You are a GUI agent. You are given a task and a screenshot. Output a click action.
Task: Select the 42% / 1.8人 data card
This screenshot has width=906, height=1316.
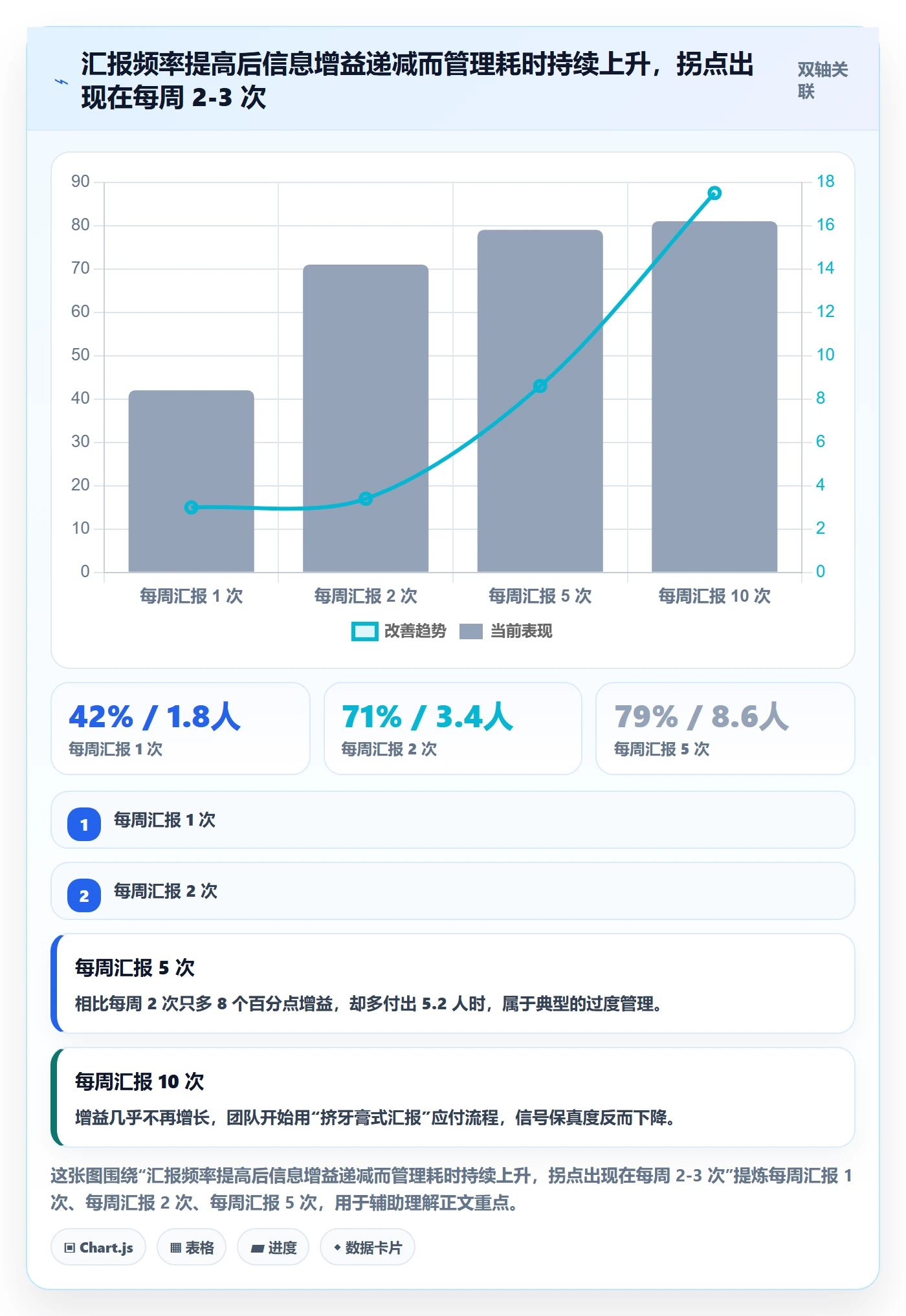(x=181, y=729)
